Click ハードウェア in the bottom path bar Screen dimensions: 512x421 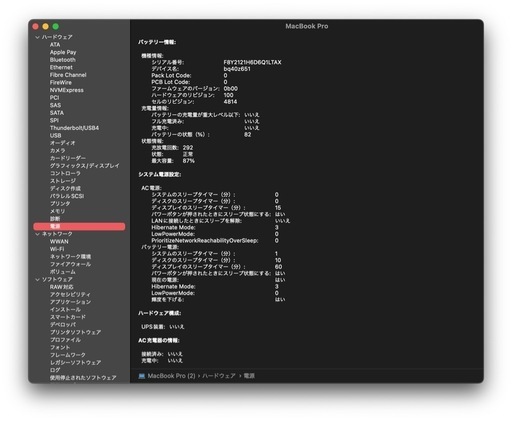[219, 376]
